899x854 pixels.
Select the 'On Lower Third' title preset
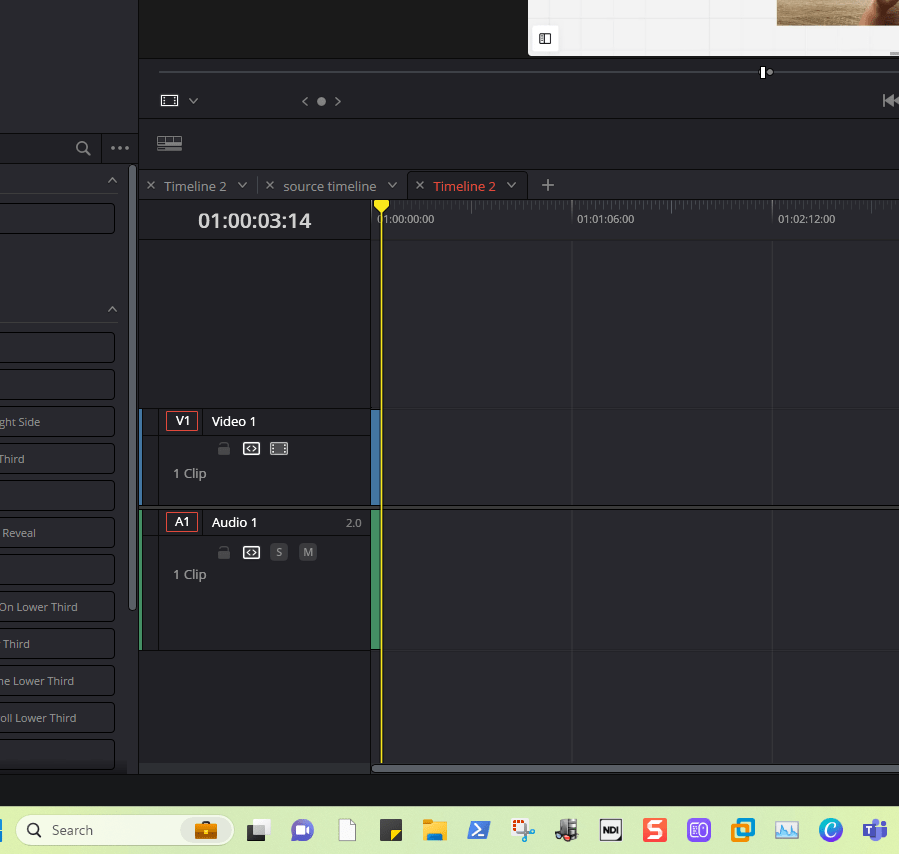pos(56,607)
